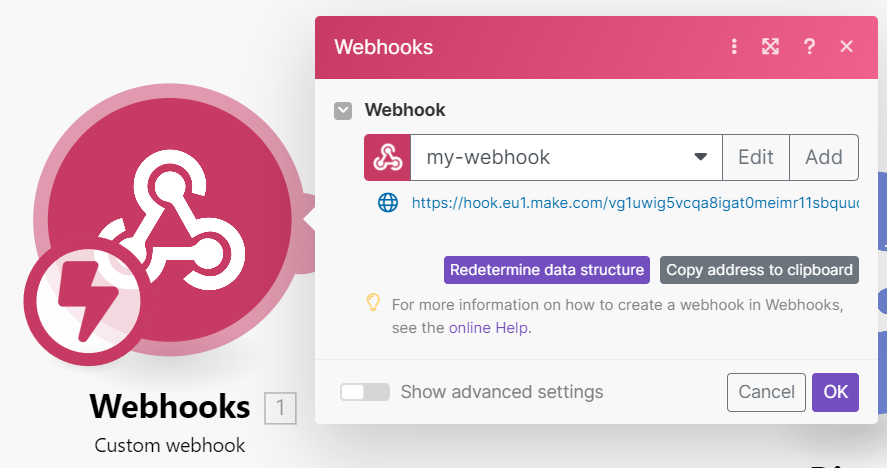The height and width of the screenshot is (468, 887).
Task: Cancel the webhook configuration
Action: click(x=766, y=392)
